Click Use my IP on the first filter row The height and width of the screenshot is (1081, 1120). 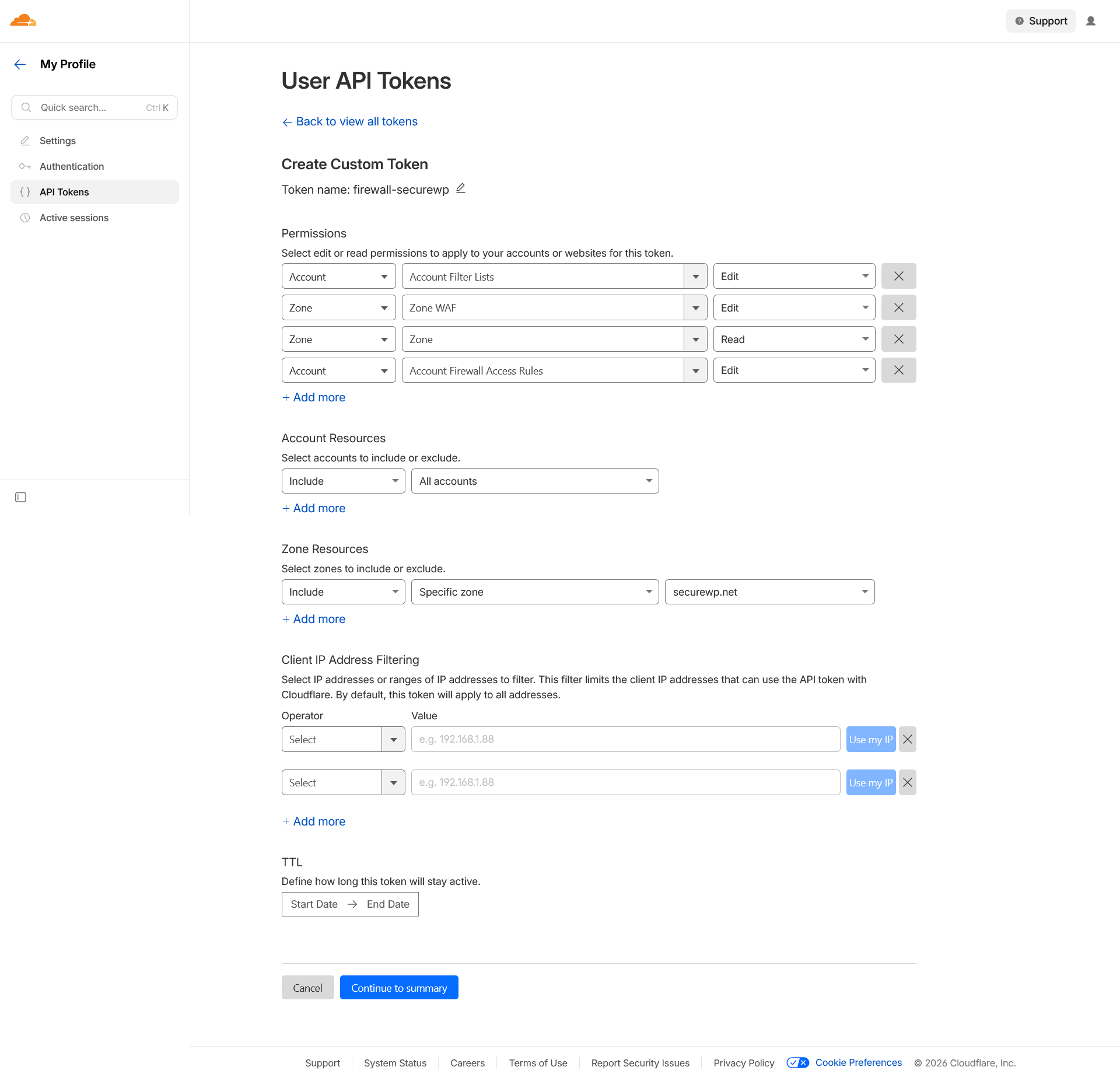point(870,739)
